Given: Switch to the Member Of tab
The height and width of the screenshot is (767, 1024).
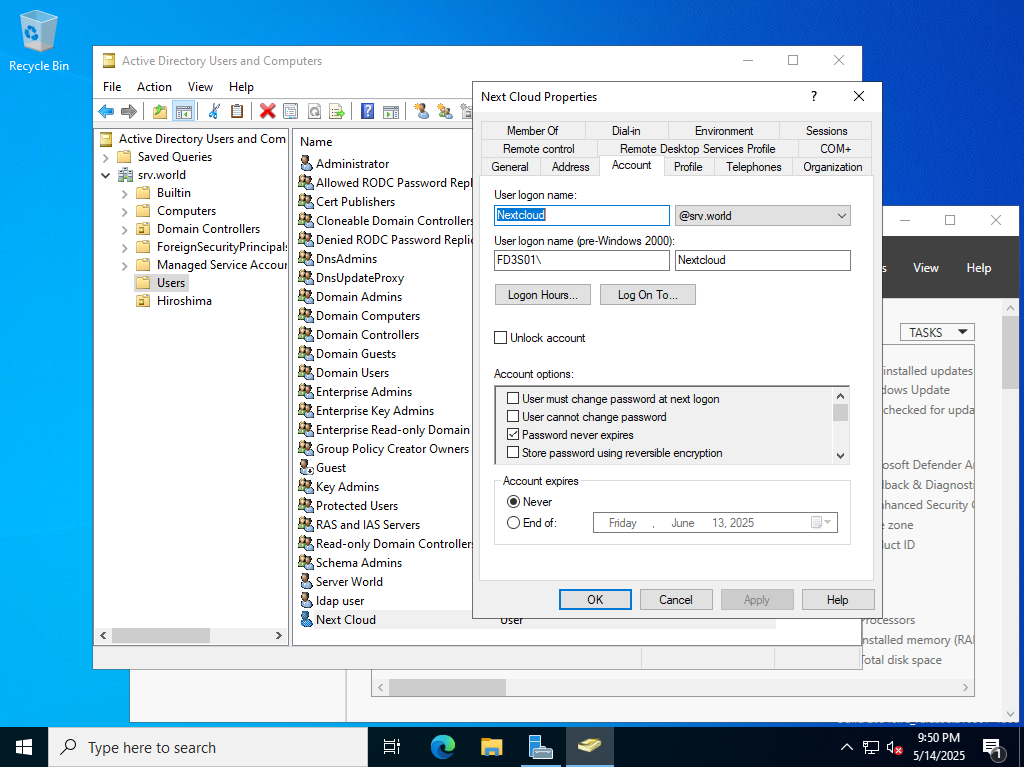Looking at the screenshot, I should [533, 131].
